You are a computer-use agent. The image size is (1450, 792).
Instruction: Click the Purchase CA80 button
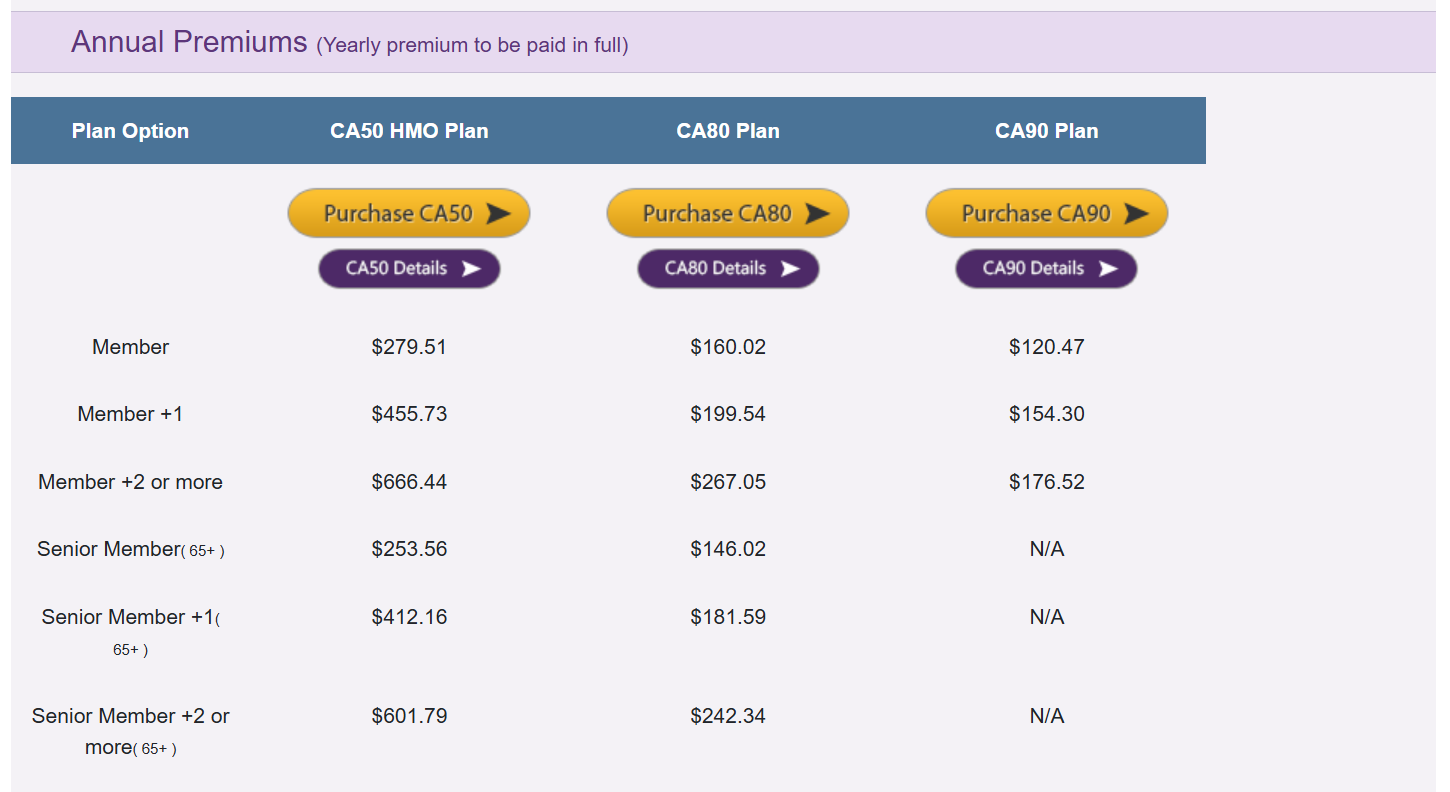[728, 213]
